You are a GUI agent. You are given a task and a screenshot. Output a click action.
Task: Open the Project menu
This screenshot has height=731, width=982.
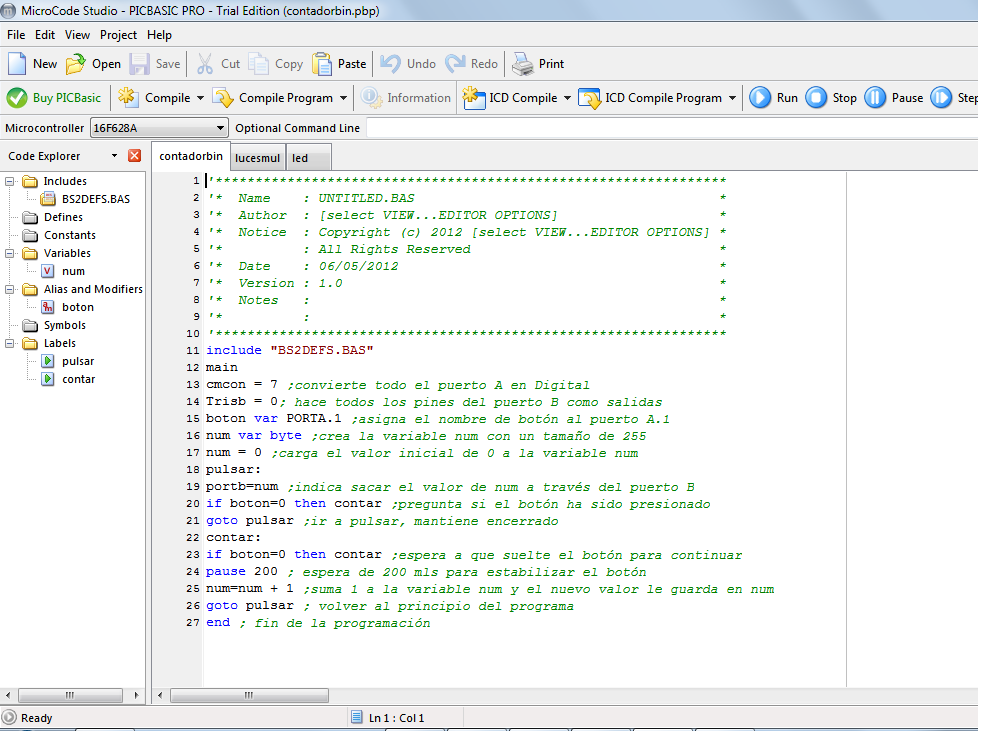click(x=118, y=35)
